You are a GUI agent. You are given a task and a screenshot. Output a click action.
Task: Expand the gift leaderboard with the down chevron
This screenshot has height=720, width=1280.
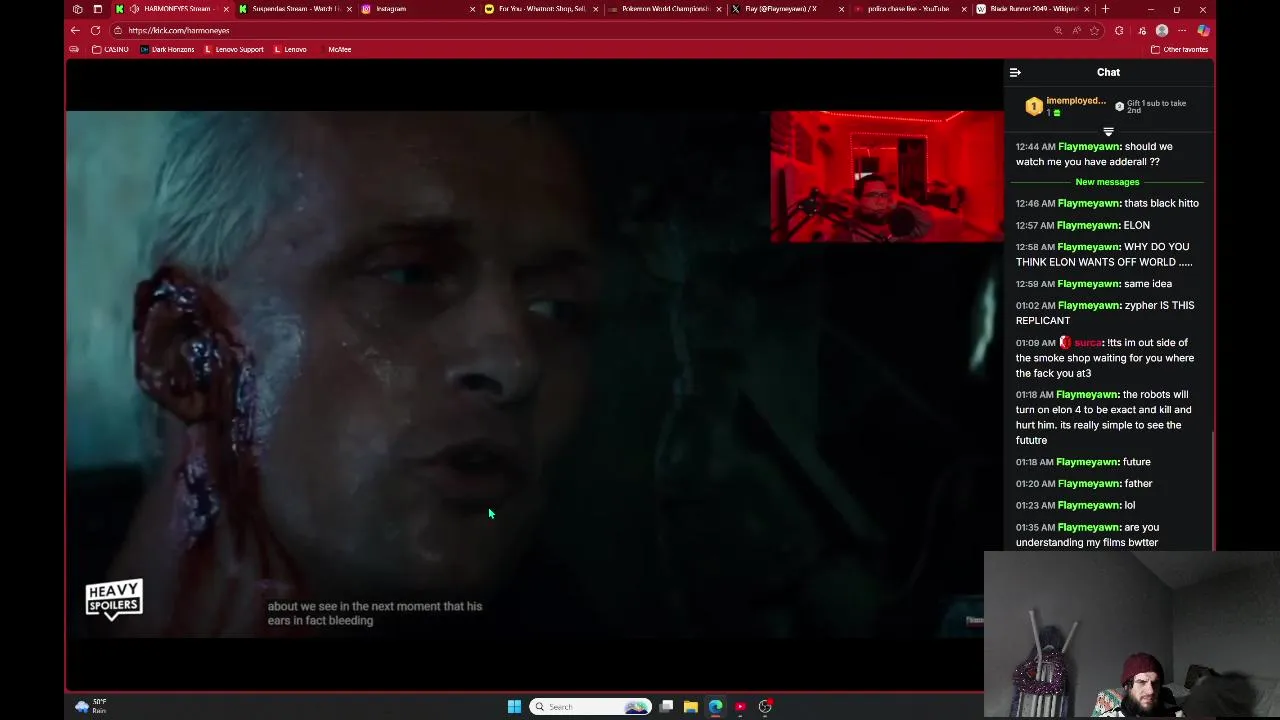[x=1108, y=132]
